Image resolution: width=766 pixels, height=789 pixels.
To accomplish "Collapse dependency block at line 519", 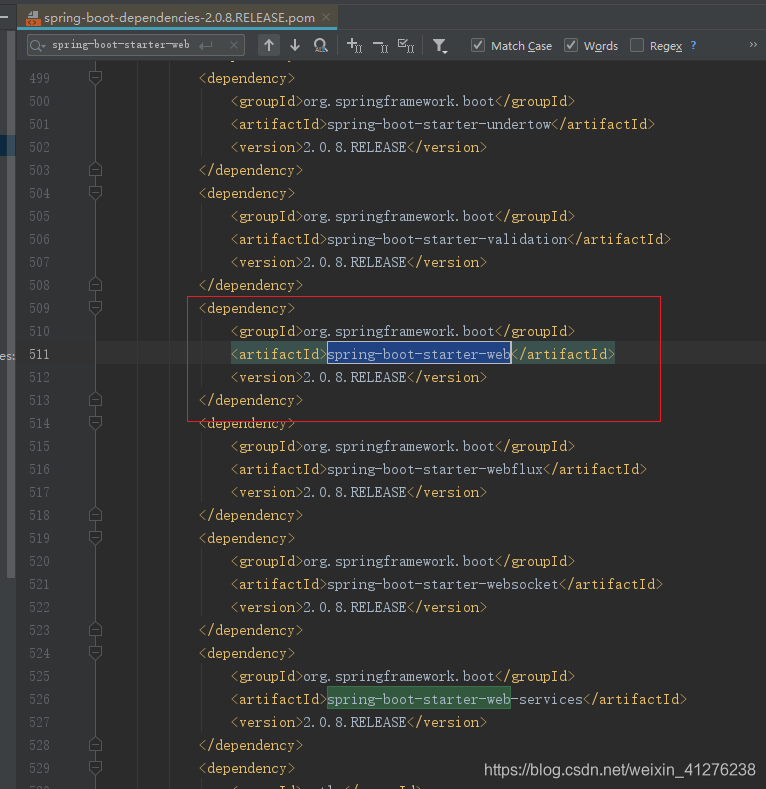I will (96, 537).
